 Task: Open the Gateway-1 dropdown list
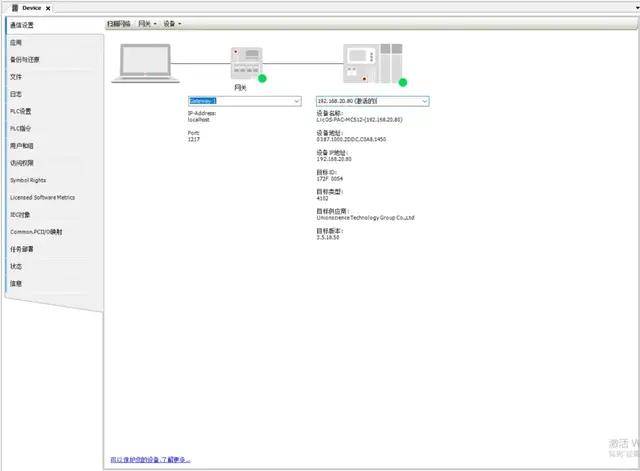pyautogui.click(x=297, y=101)
